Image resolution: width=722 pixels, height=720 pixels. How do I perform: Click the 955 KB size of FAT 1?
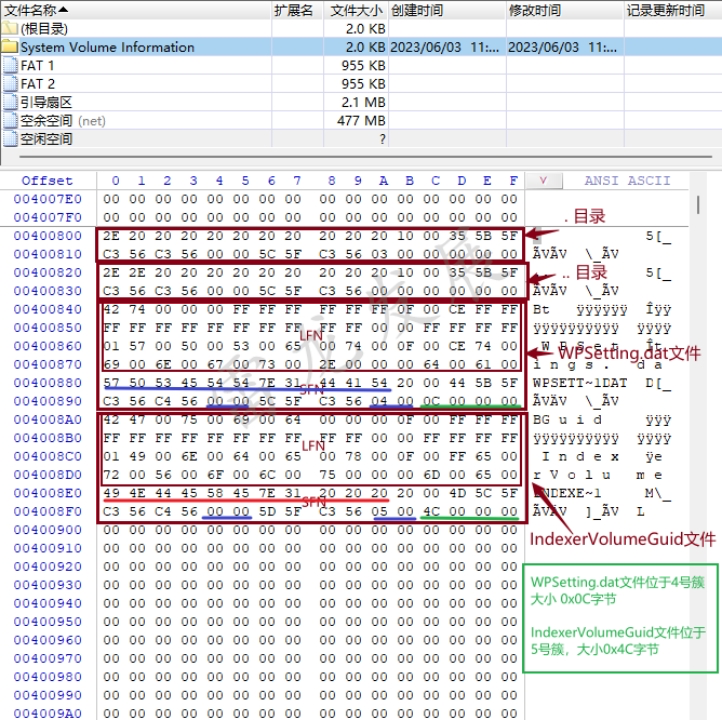(363, 65)
